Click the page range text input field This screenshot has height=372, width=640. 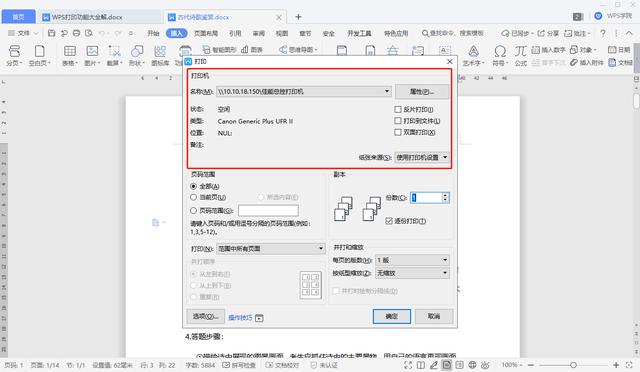[268, 210]
